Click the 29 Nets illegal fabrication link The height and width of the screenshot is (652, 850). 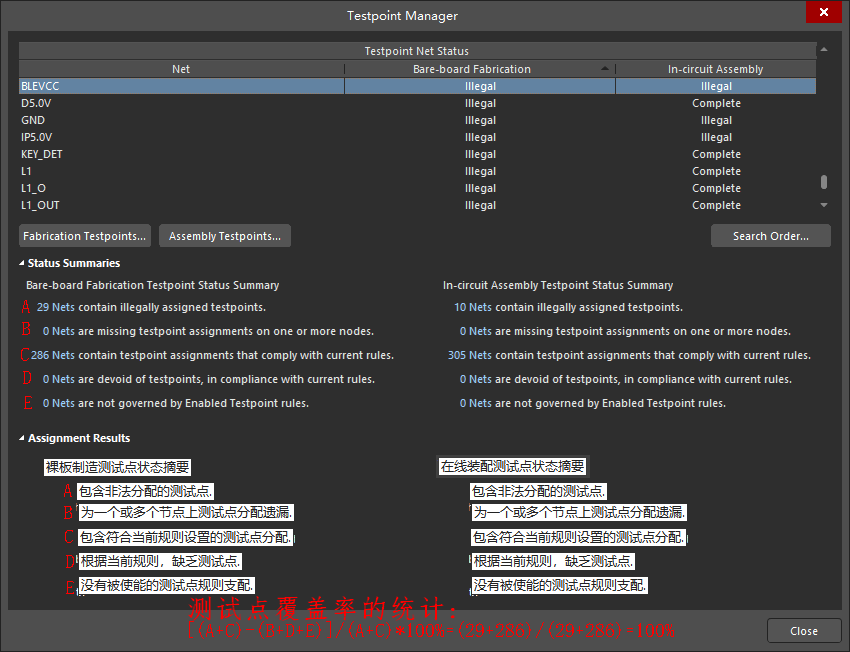56,307
